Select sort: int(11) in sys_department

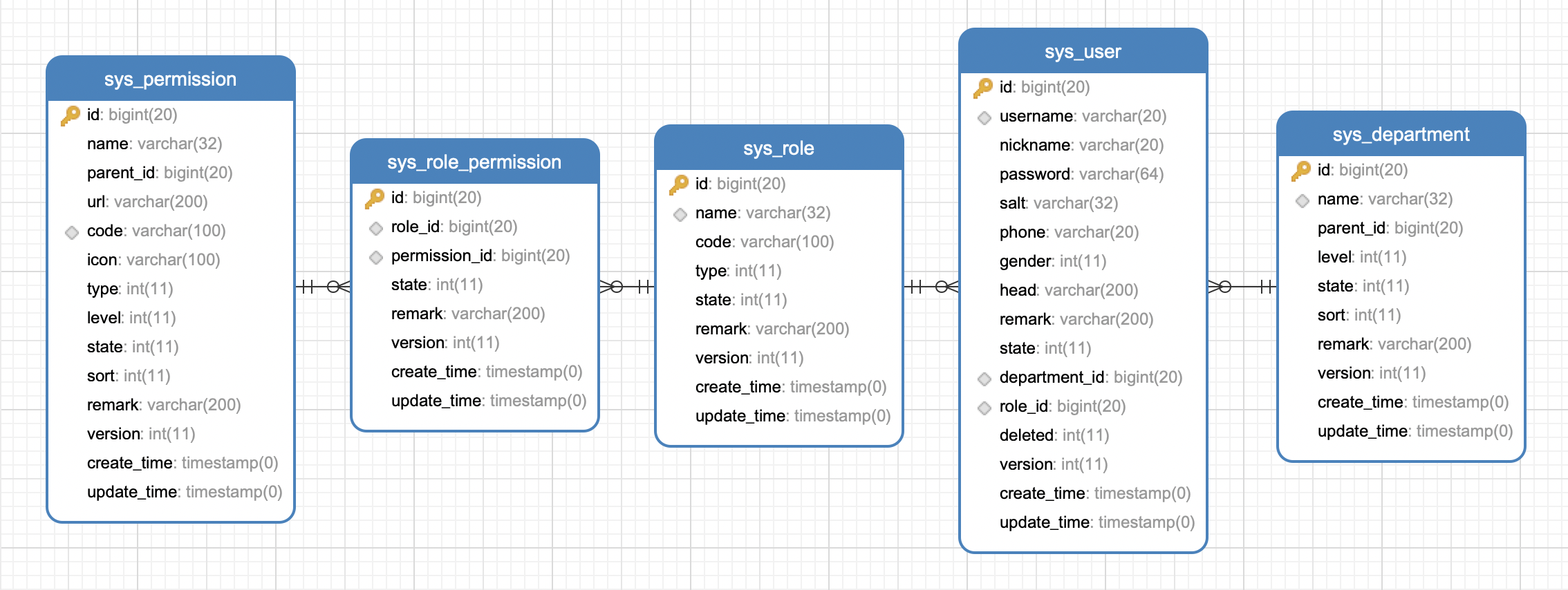(x=1359, y=315)
